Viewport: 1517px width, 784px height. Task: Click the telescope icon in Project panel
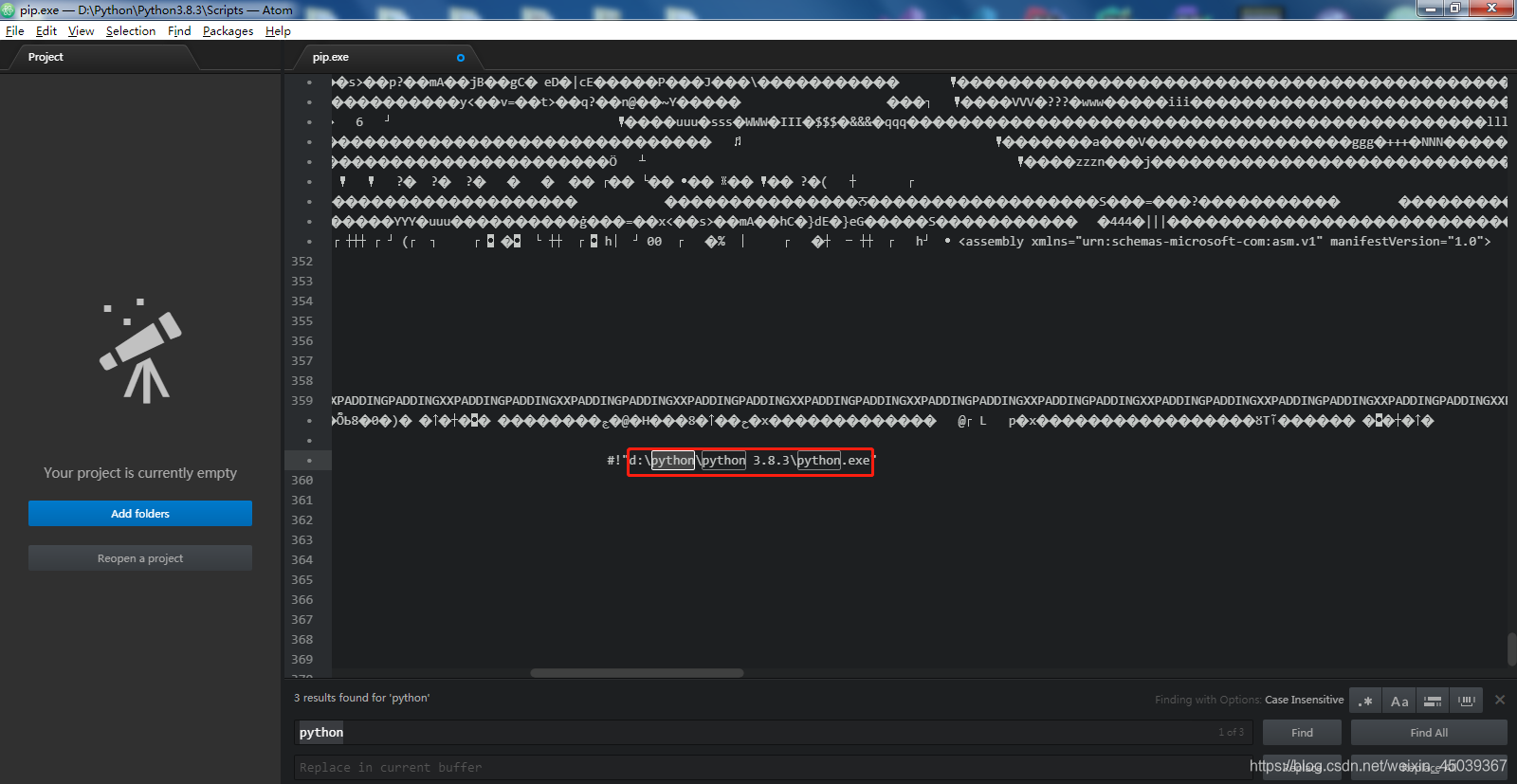coord(140,351)
